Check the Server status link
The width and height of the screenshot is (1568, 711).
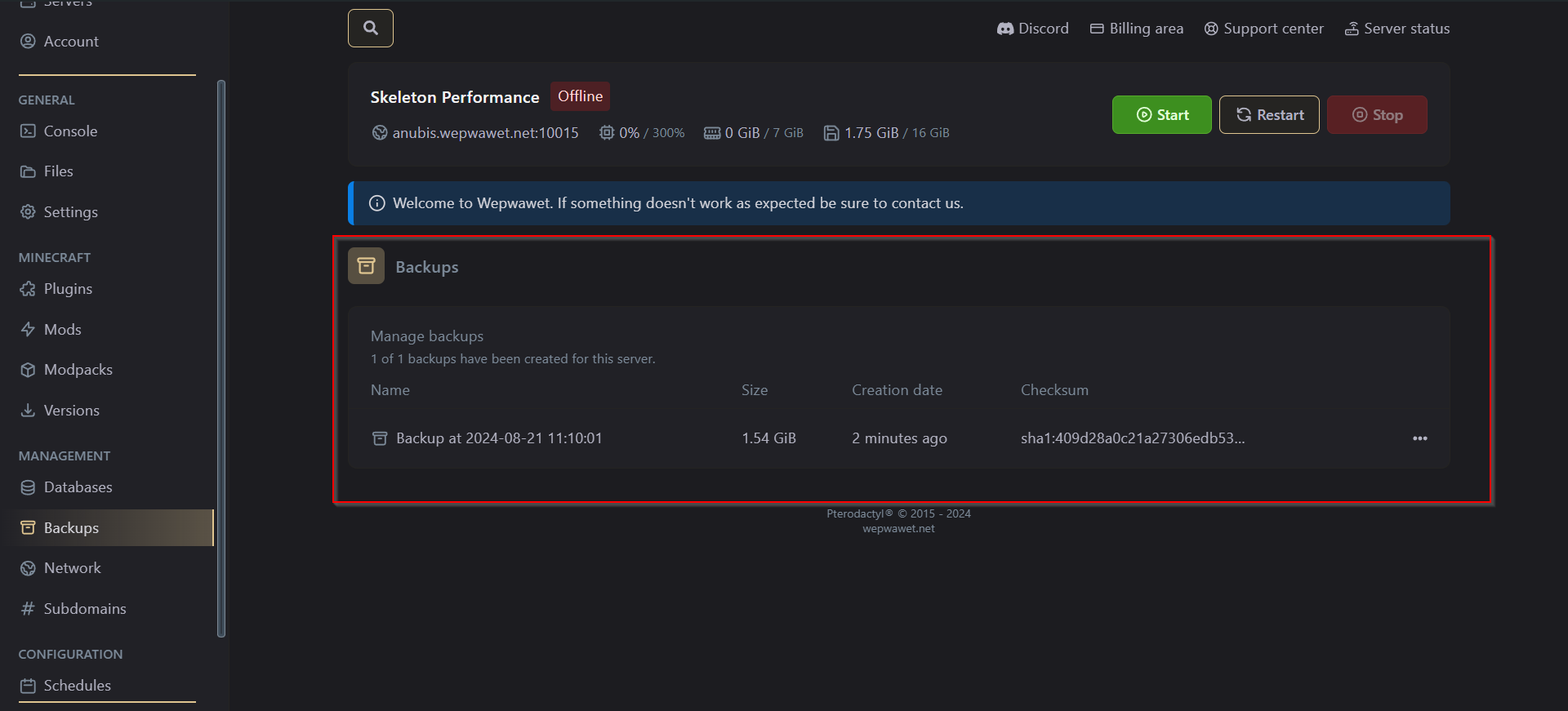pos(1397,29)
